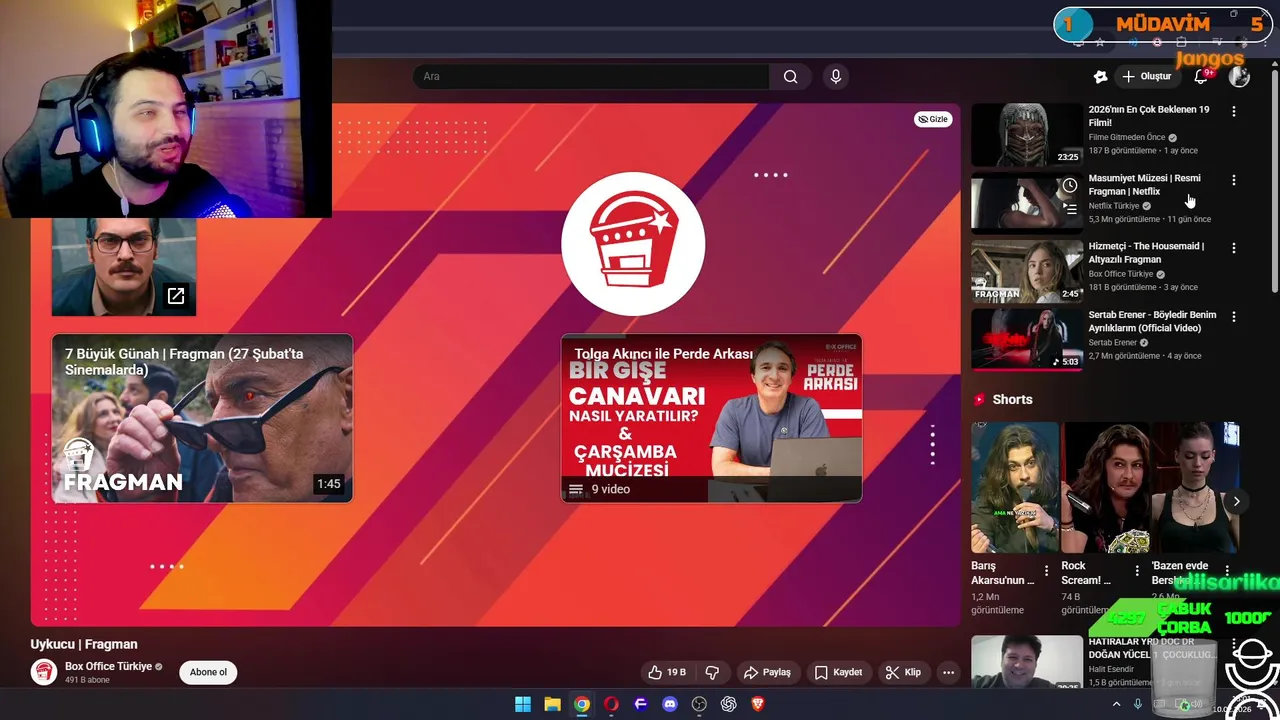
Task: Create clip with Klip button
Action: point(903,672)
